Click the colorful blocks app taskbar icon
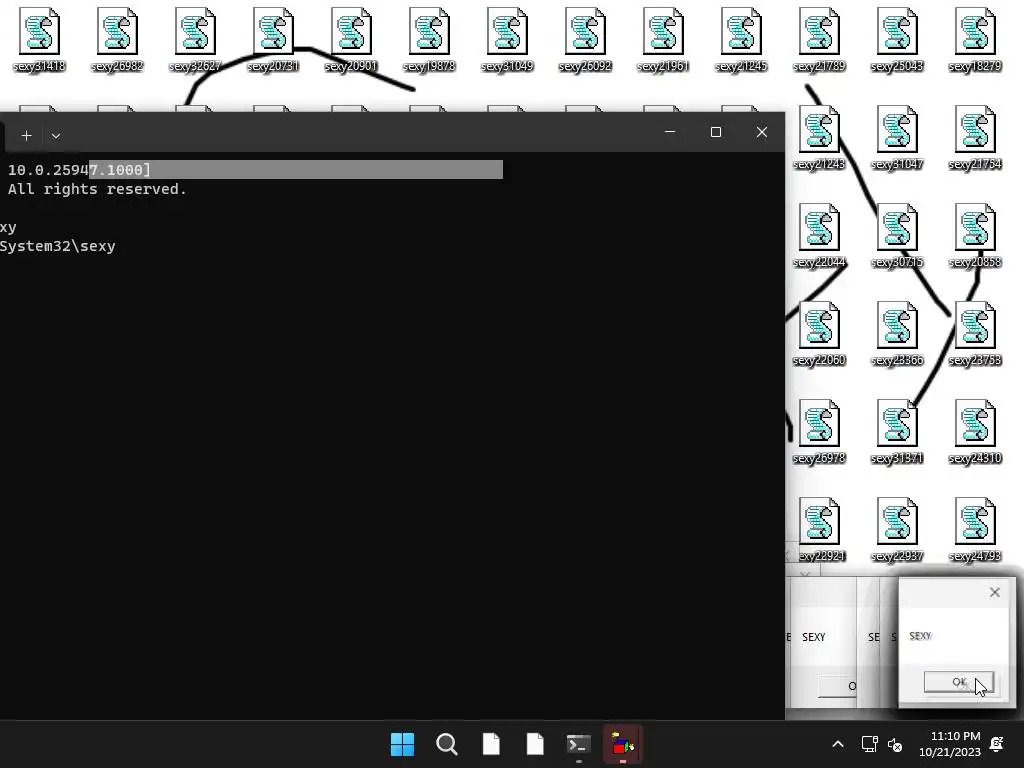This screenshot has height=768, width=1024. (x=622, y=744)
